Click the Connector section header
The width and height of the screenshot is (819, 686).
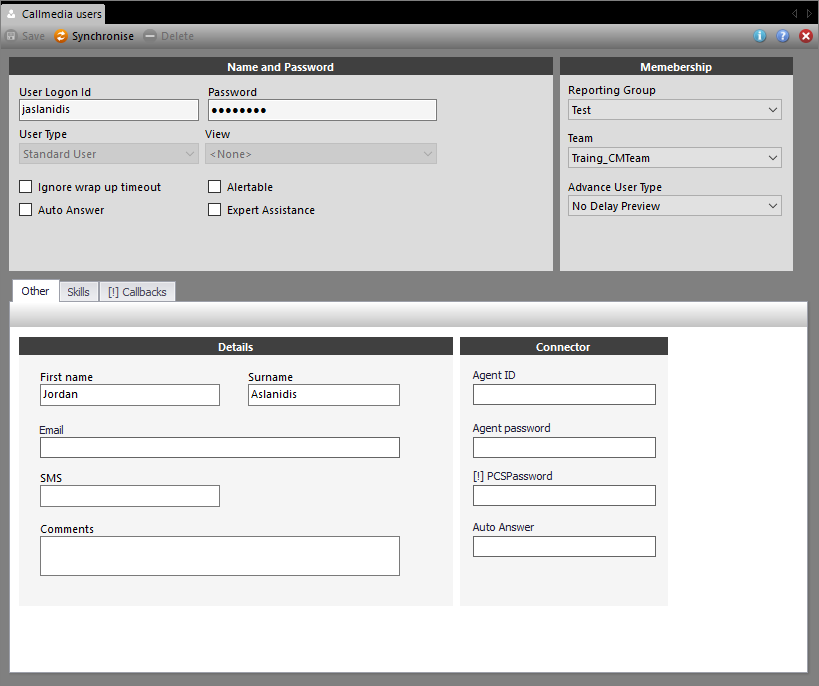tap(564, 346)
